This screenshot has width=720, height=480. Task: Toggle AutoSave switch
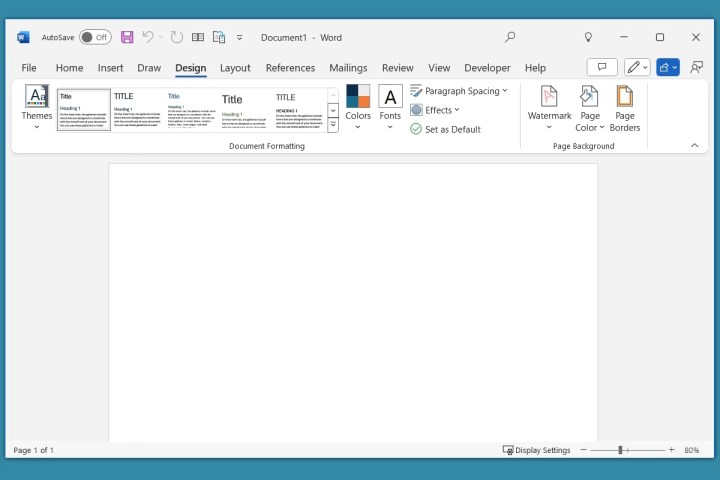[x=95, y=37]
